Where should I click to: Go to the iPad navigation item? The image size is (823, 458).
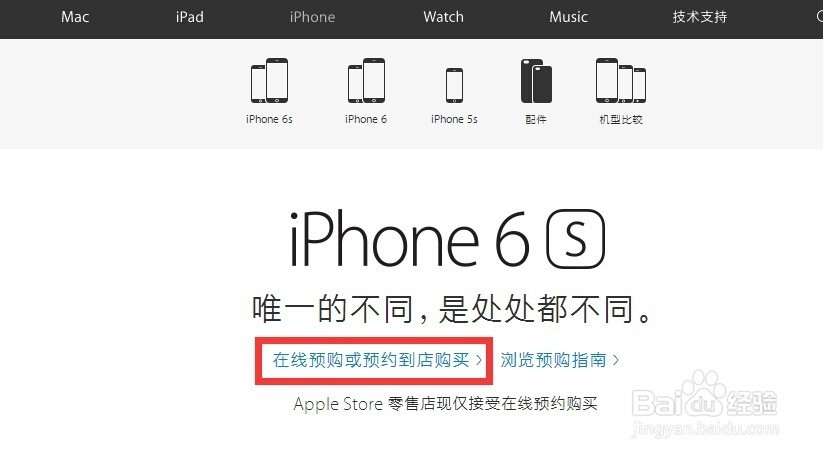click(189, 17)
